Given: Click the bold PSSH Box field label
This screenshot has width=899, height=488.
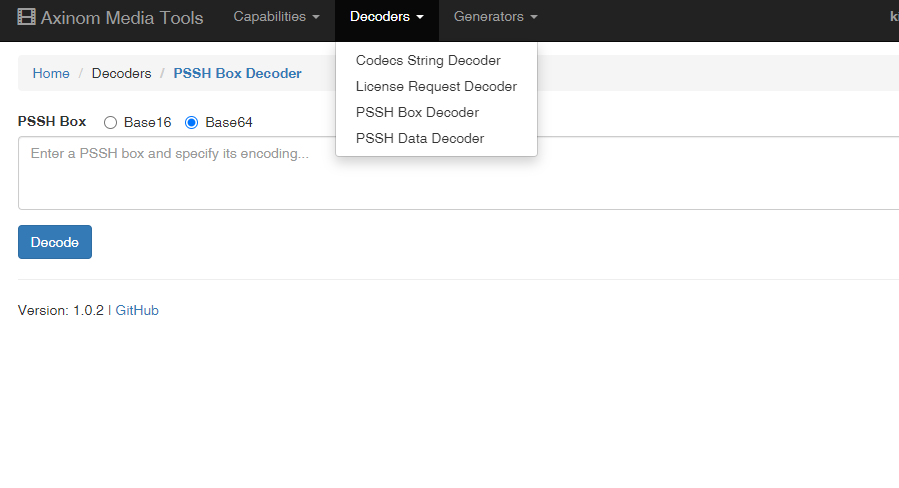Looking at the screenshot, I should [x=52, y=122].
